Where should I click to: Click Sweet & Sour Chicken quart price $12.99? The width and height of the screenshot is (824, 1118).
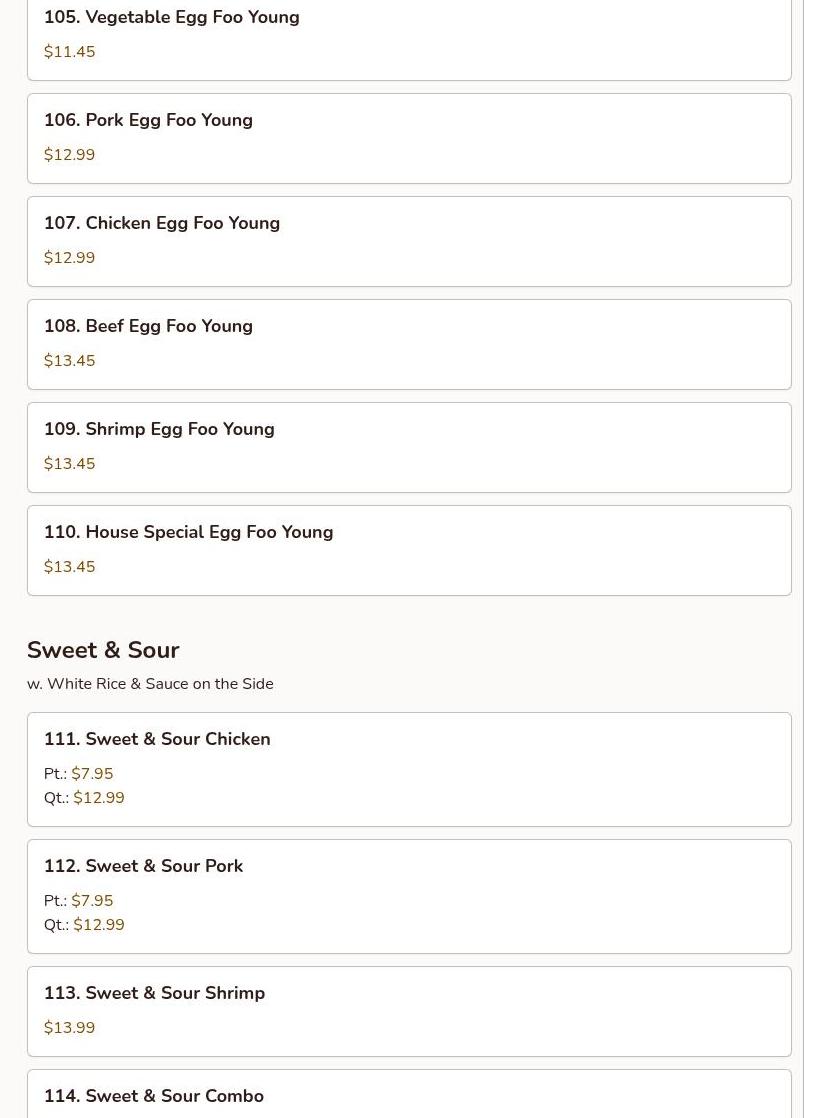pyautogui.click(x=98, y=798)
